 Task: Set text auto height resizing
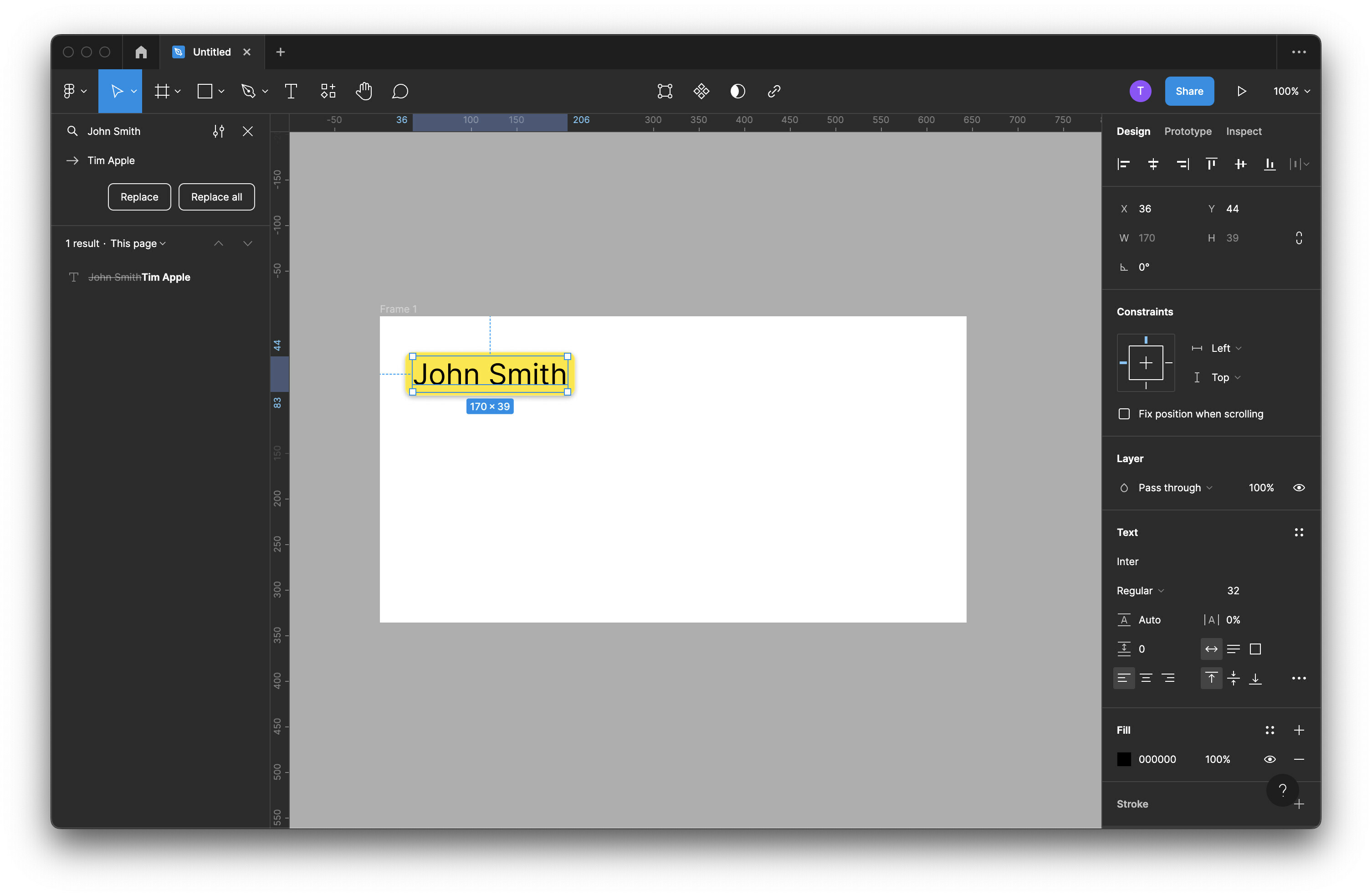pyautogui.click(x=1233, y=649)
